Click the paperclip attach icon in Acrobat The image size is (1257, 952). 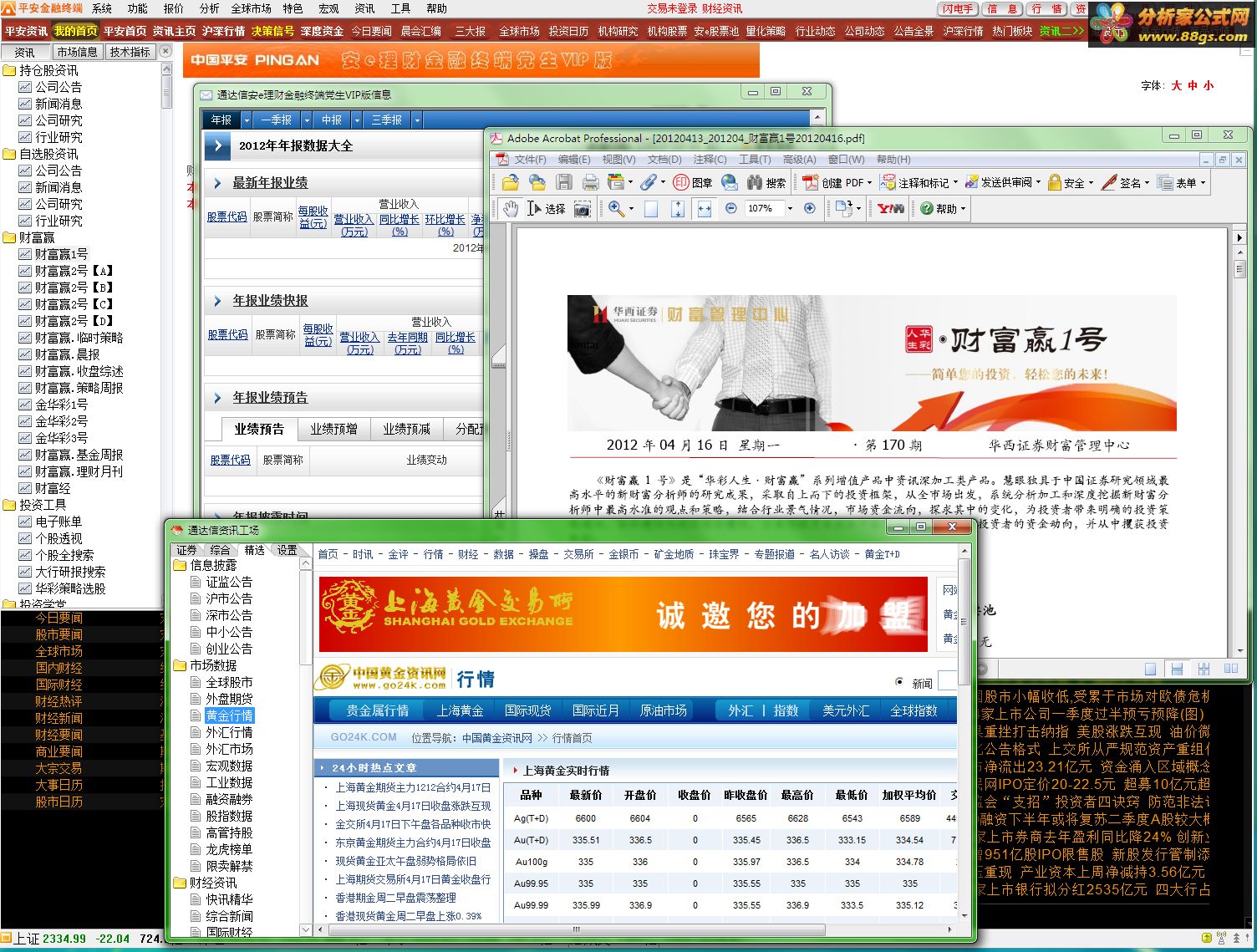coord(648,182)
